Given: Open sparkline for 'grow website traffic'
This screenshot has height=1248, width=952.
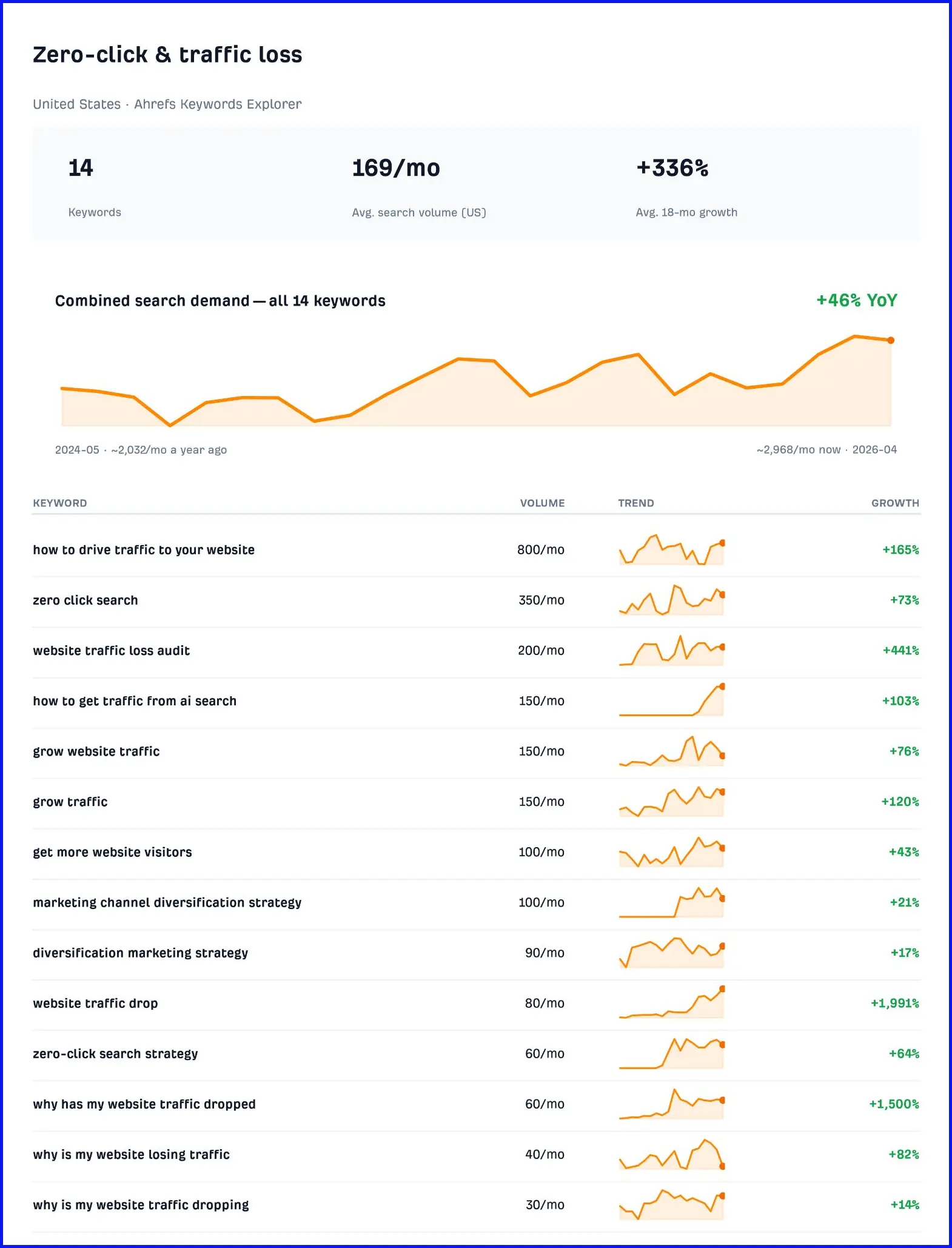Looking at the screenshot, I should pyautogui.click(x=672, y=751).
